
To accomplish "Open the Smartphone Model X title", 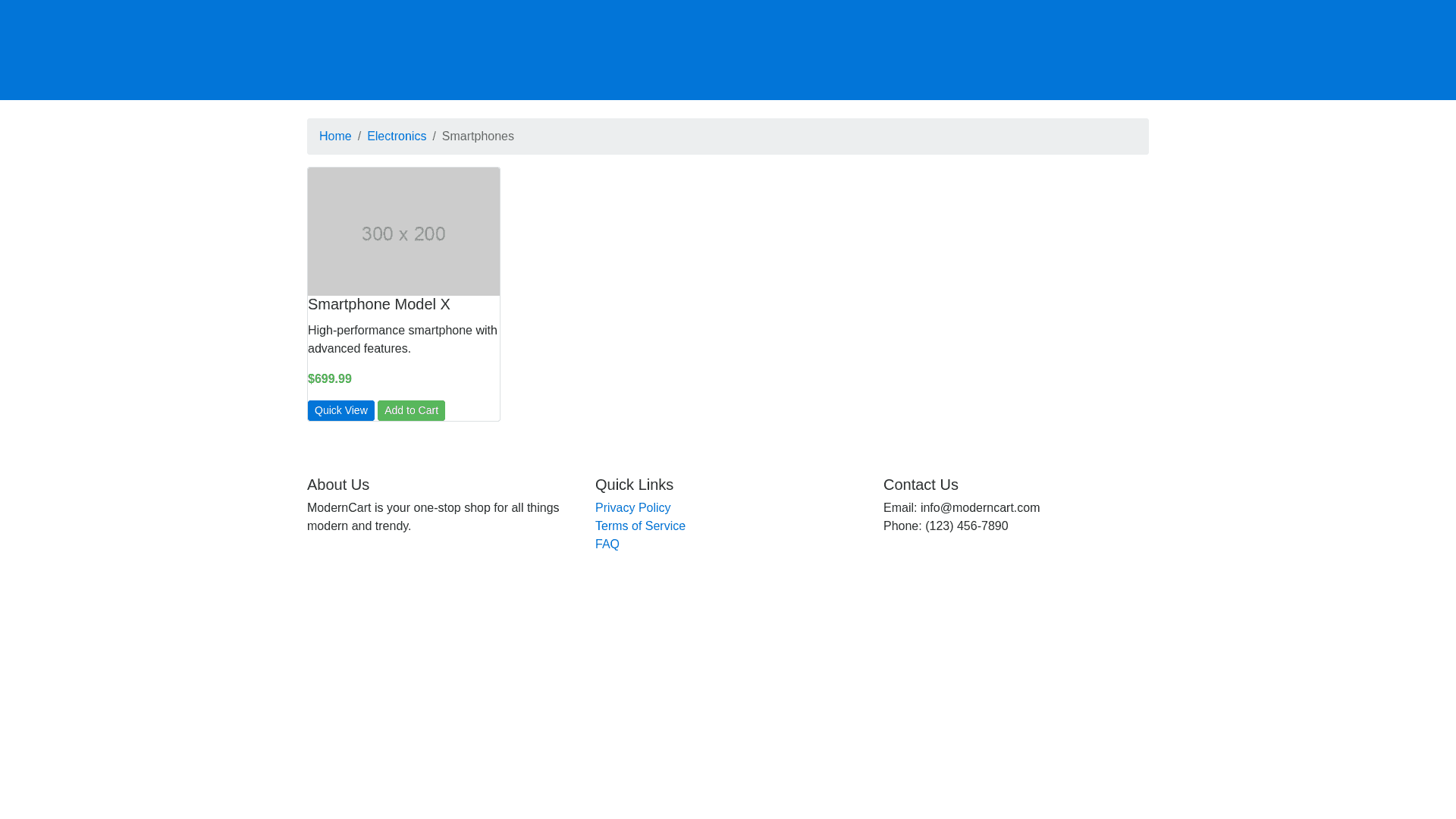I will tap(378, 304).
